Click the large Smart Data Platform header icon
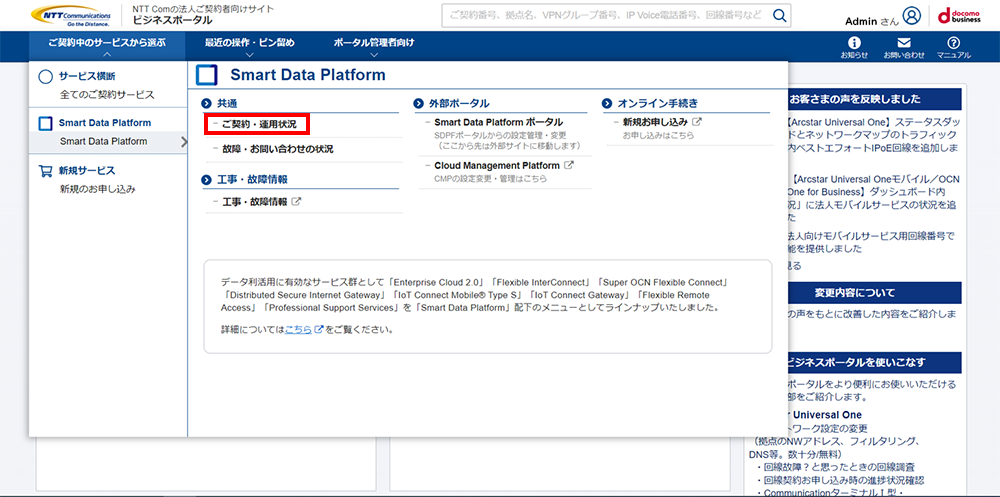1000x497 pixels. coord(207,75)
